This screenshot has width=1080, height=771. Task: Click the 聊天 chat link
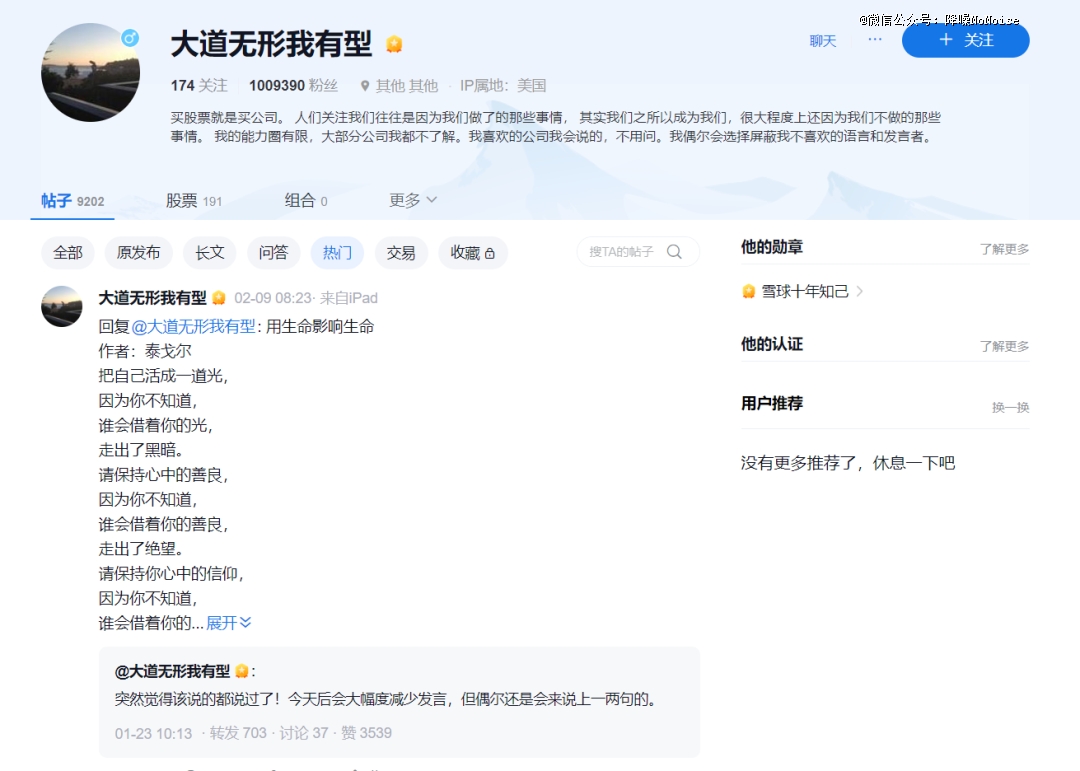pos(823,41)
